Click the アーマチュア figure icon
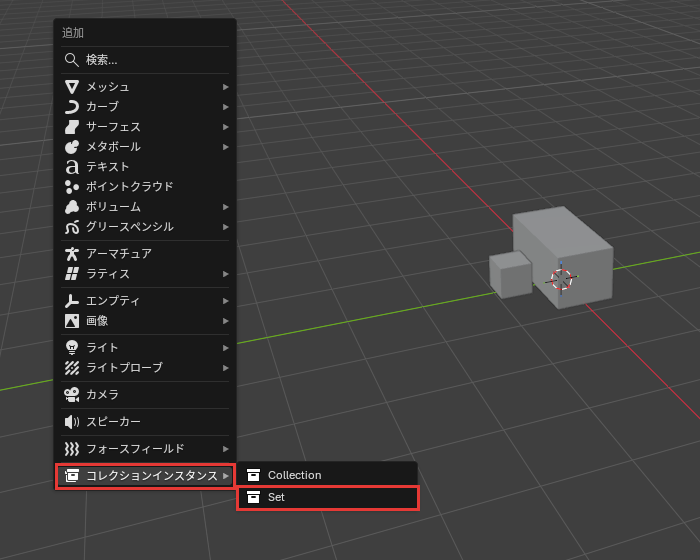This screenshot has height=560, width=700. (72, 254)
